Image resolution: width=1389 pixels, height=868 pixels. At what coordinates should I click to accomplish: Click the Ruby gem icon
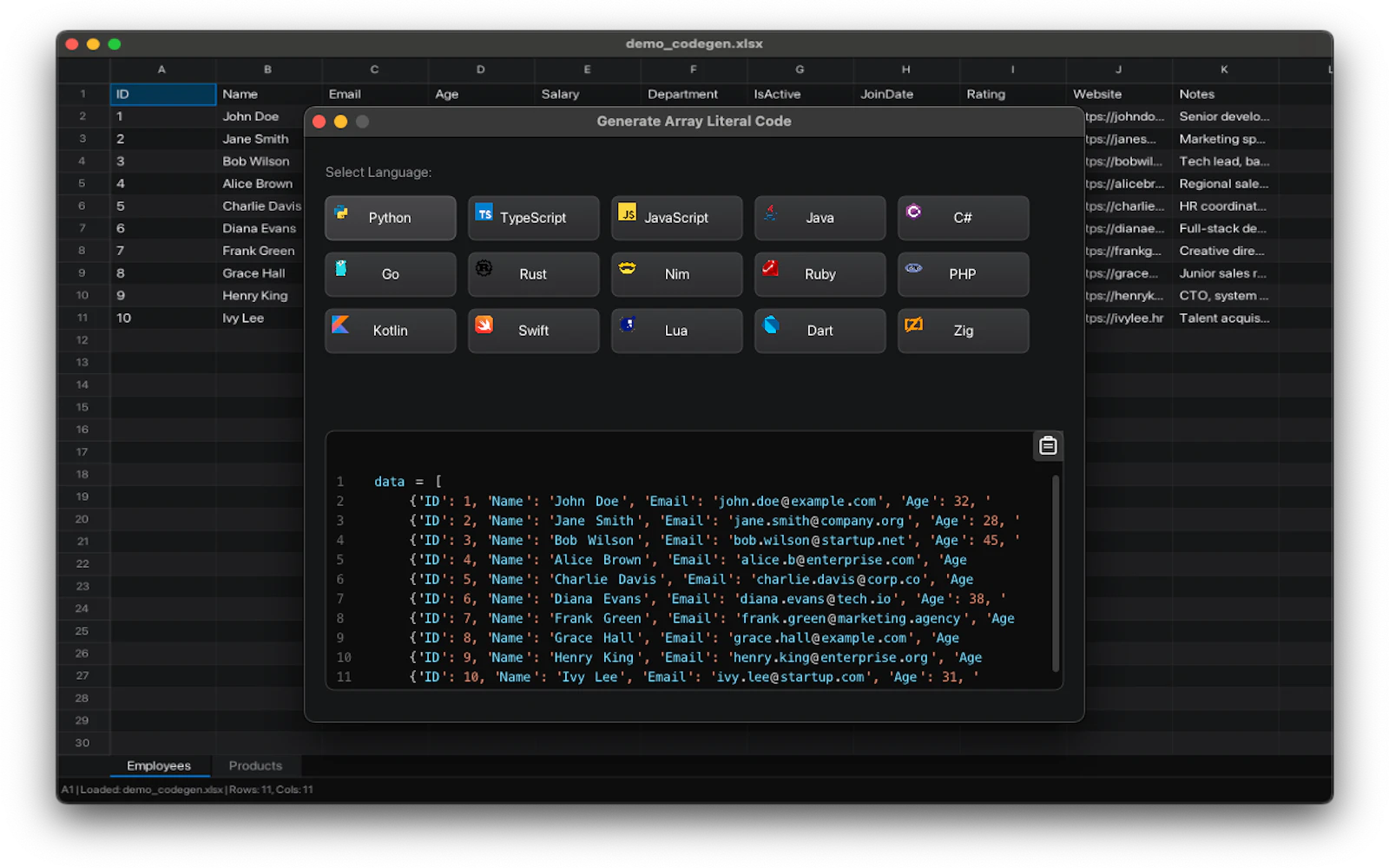[x=770, y=268]
